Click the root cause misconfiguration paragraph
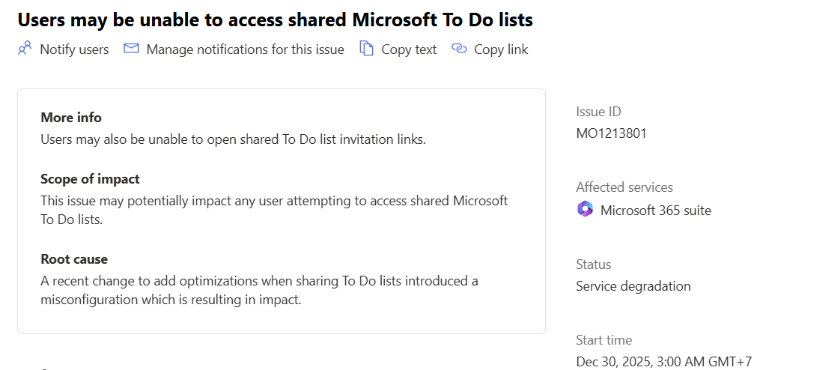Screen dimensions: 819x370 click(x=260, y=290)
